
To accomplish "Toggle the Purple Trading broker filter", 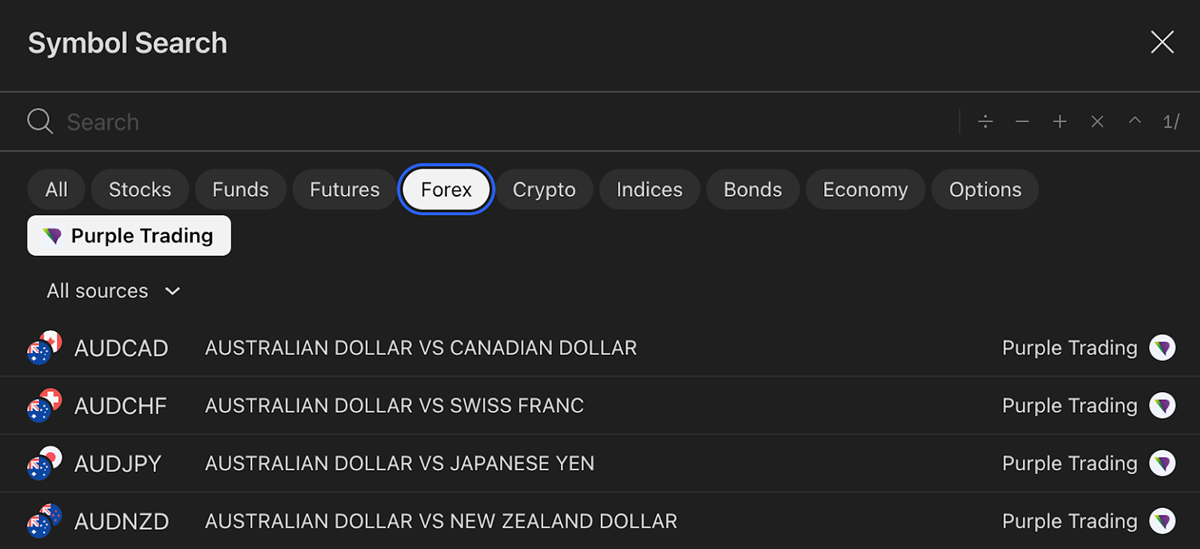I will pos(129,236).
